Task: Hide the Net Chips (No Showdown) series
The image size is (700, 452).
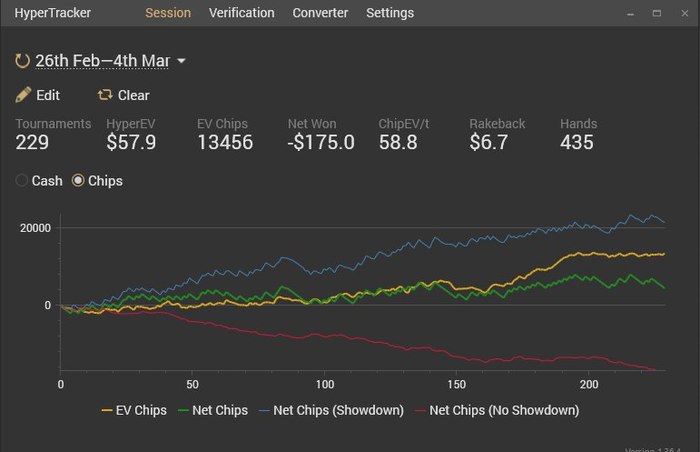Action: pyautogui.click(x=496, y=410)
